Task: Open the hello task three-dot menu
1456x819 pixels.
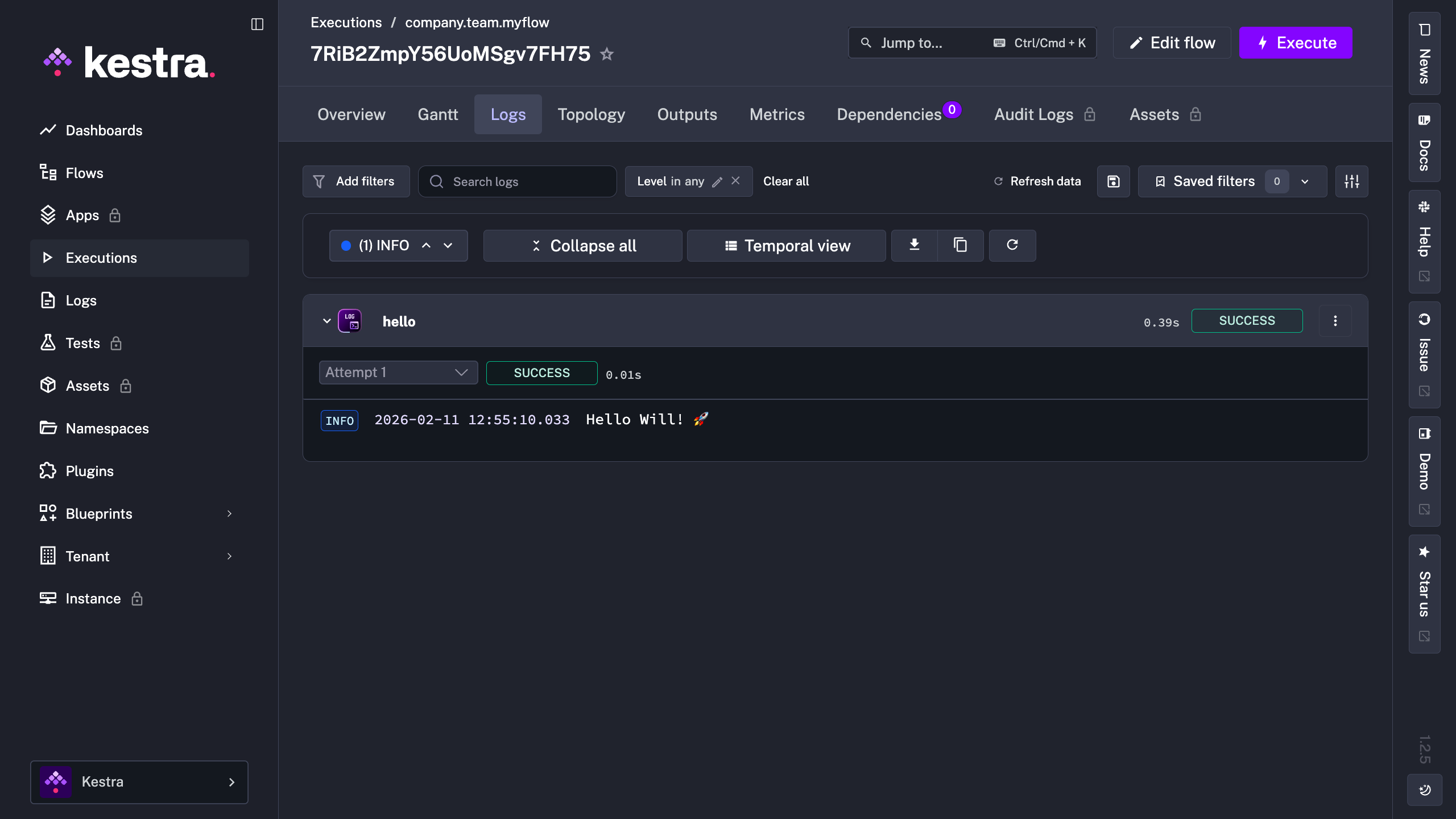Action: point(1335,321)
